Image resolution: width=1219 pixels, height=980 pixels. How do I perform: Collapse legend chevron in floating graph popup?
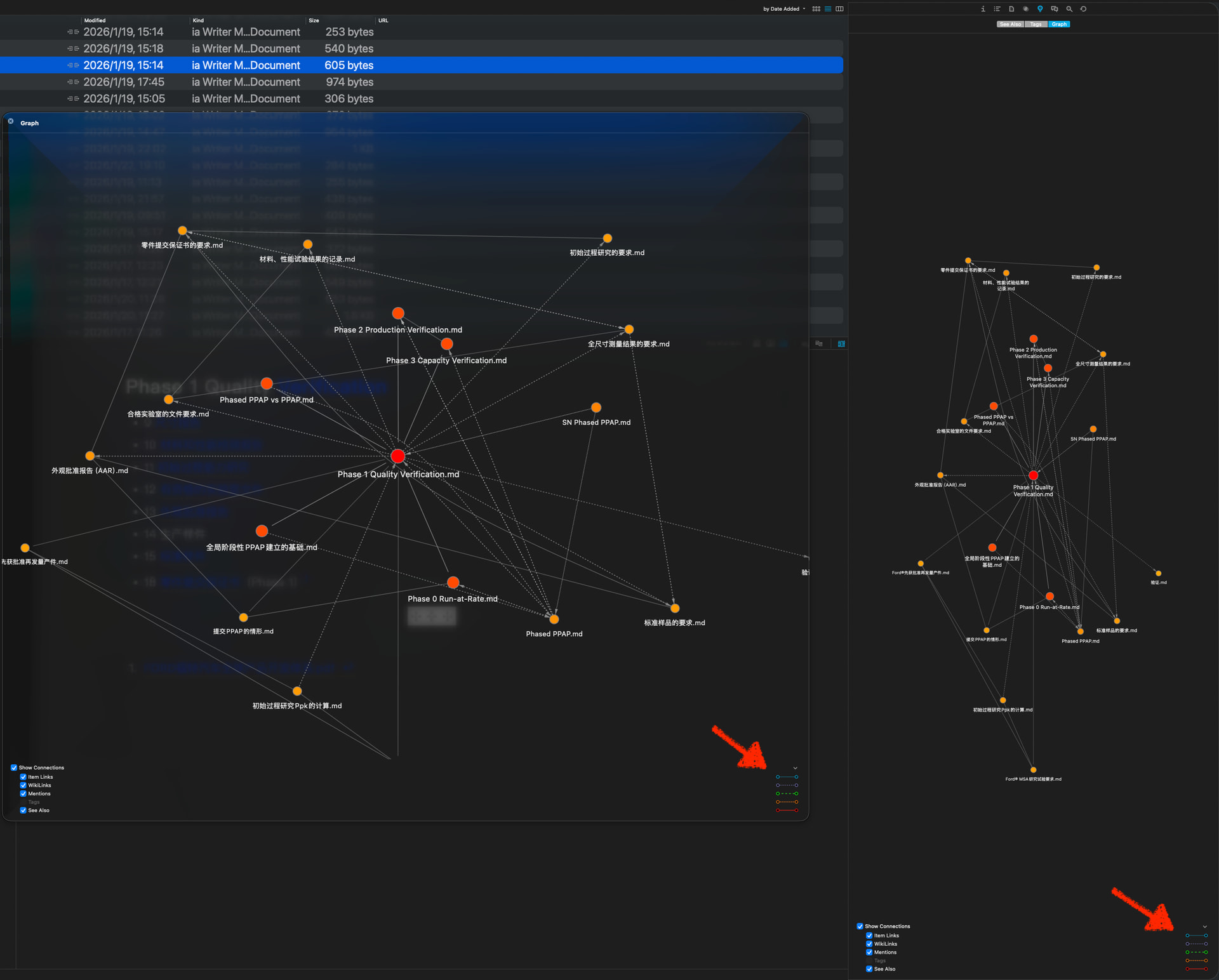coord(795,768)
